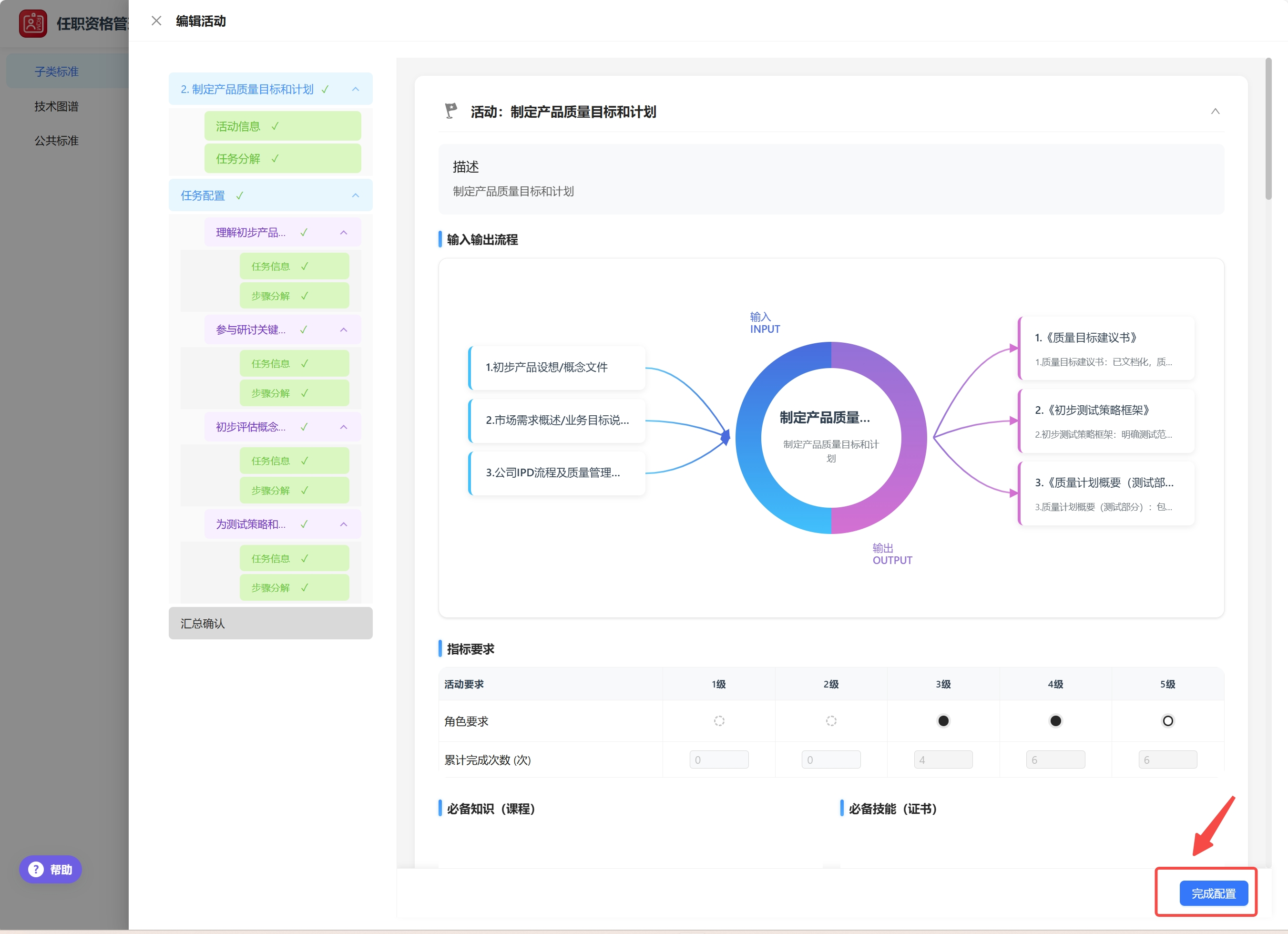Select 角色要求 radio under 1级
Screen dimensions: 1288x934
pos(719,721)
